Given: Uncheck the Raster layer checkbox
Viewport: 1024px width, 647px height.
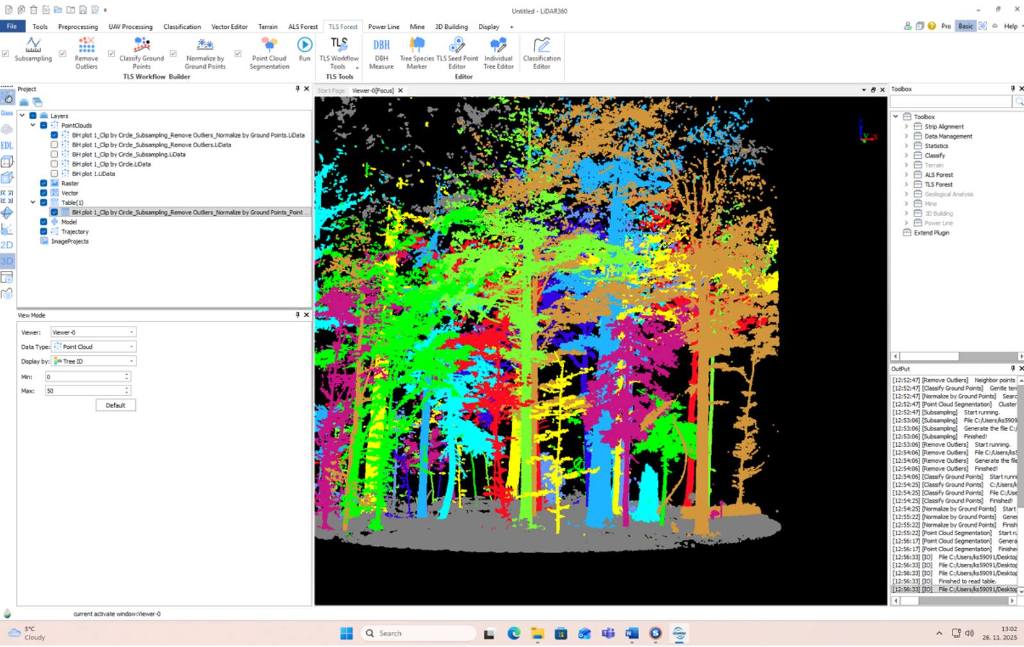Looking at the screenshot, I should 44,184.
